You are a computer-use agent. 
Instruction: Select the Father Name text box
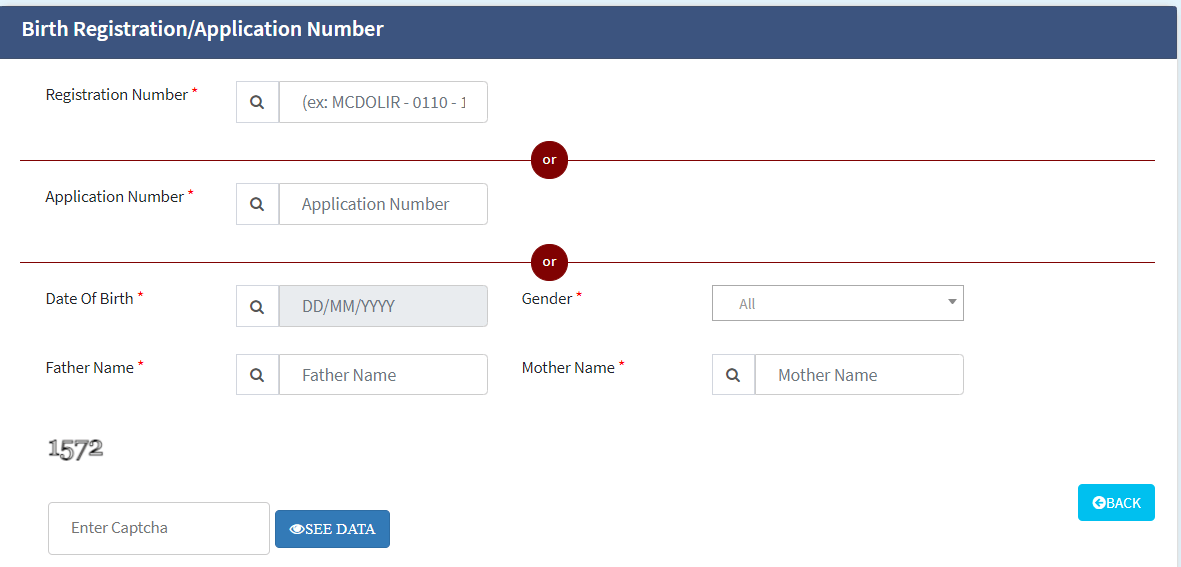pyautogui.click(x=383, y=375)
